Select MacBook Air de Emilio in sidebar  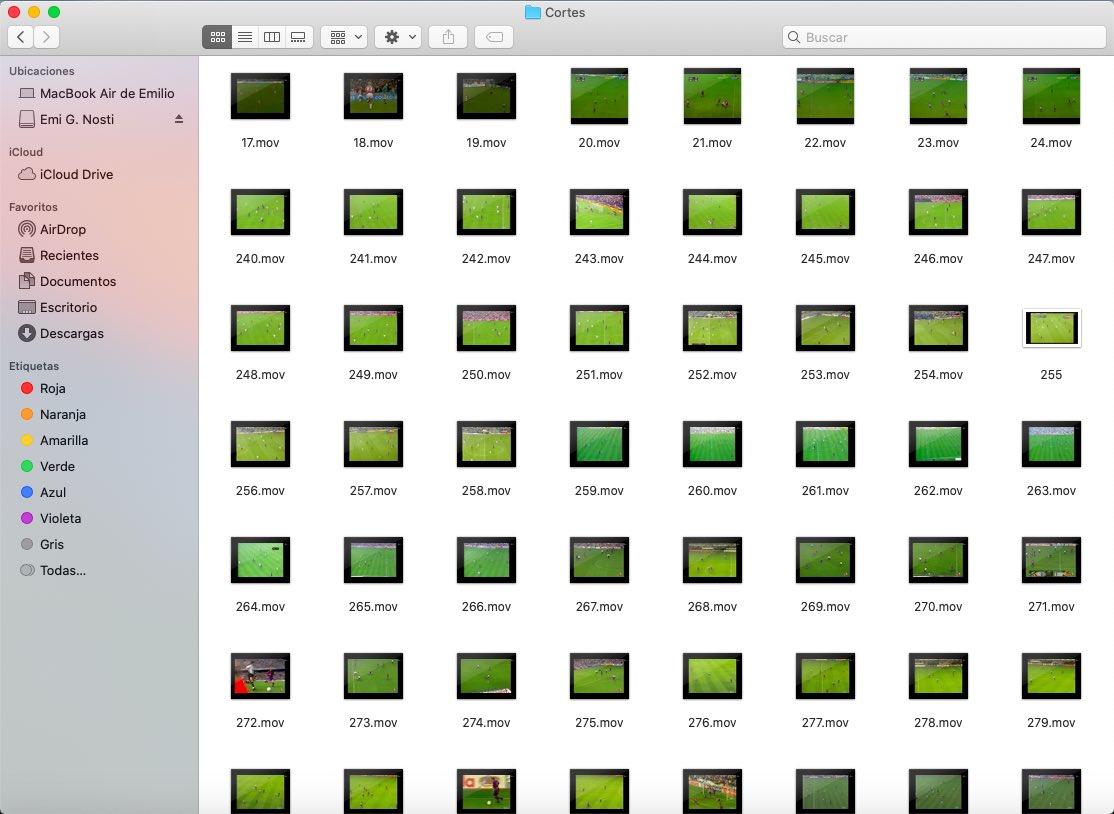point(99,93)
